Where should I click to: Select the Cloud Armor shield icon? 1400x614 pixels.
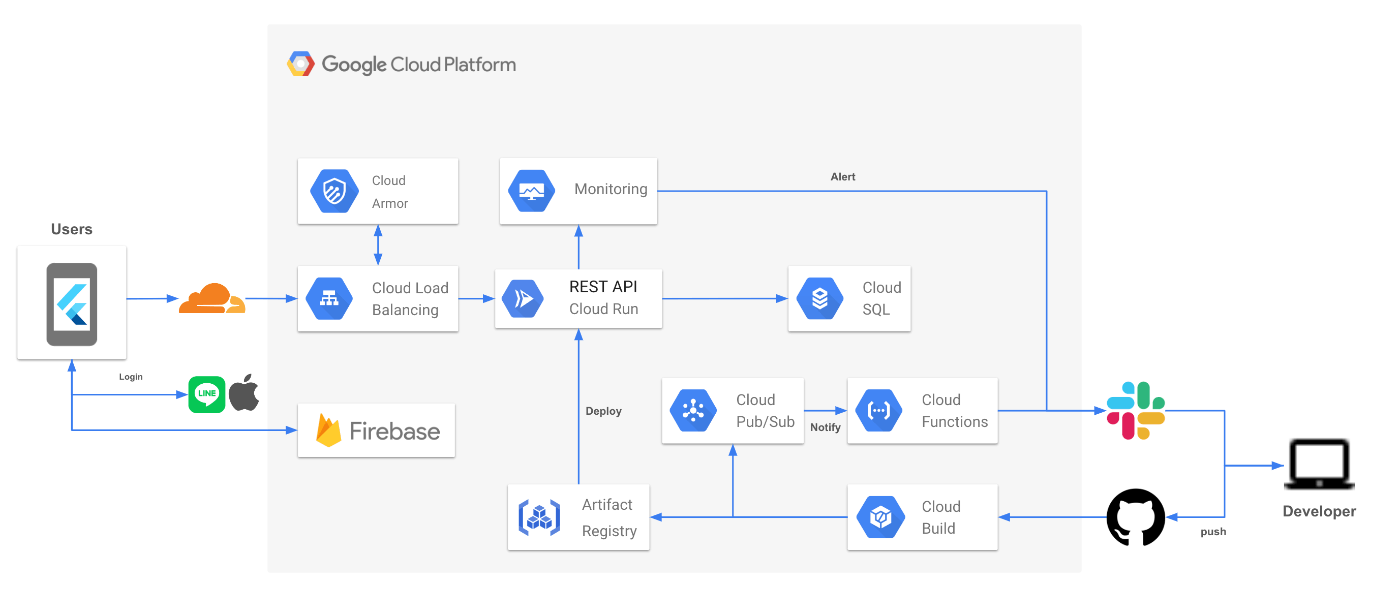click(333, 191)
